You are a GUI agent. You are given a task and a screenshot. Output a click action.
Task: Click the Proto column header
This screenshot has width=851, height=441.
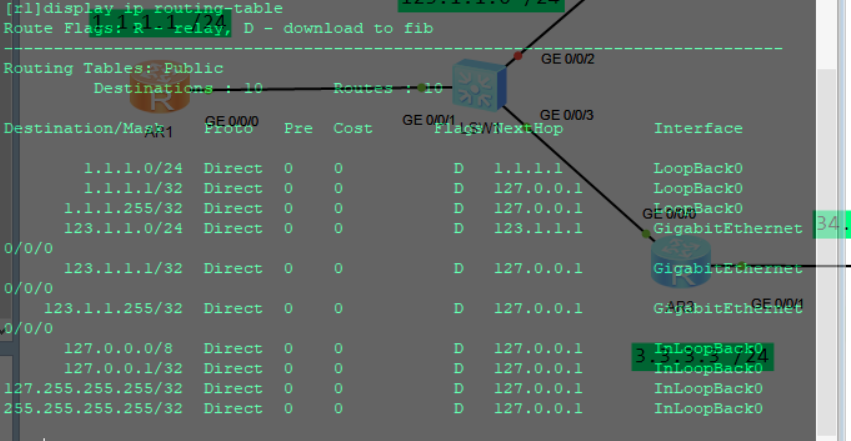(228, 129)
